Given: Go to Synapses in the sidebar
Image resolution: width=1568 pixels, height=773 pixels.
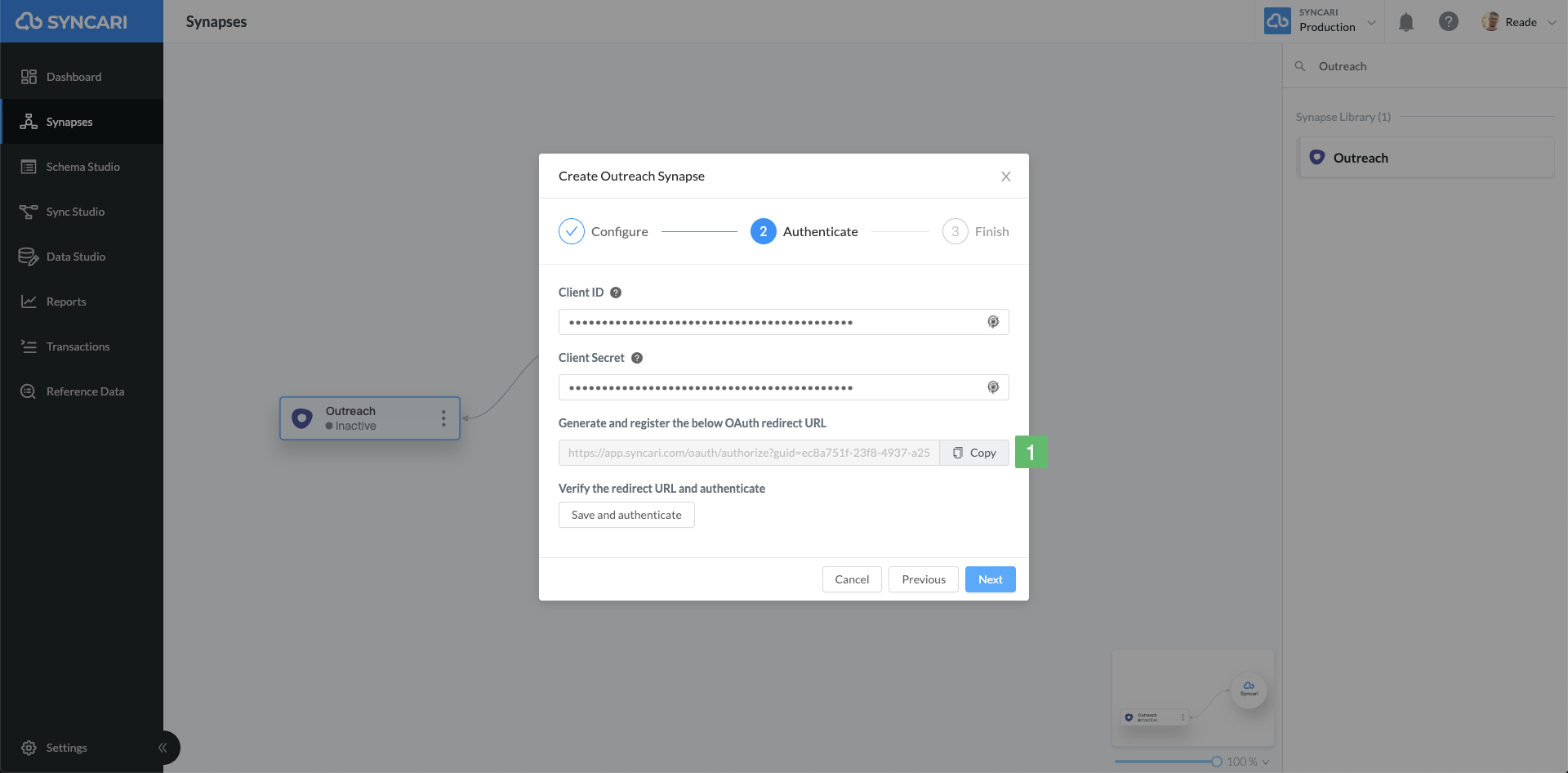Looking at the screenshot, I should 82,122.
